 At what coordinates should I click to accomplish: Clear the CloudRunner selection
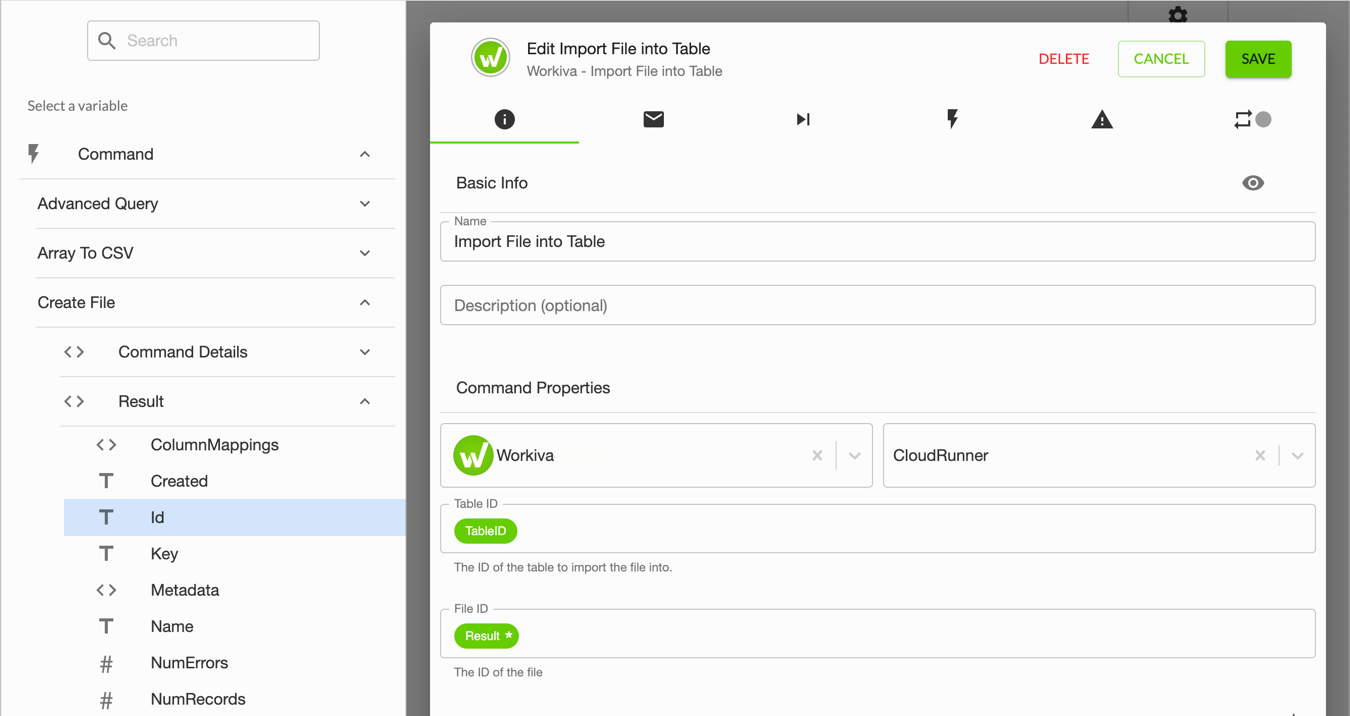(1260, 456)
